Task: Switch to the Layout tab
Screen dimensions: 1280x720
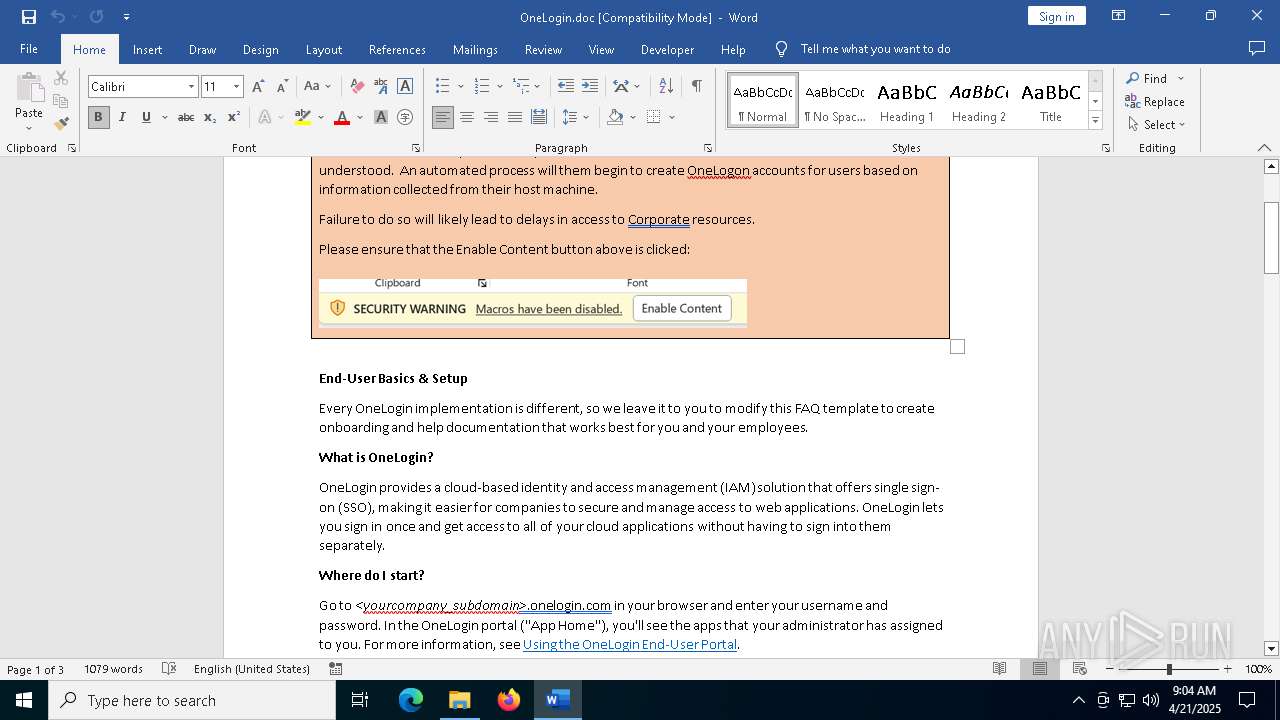Action: [x=323, y=49]
